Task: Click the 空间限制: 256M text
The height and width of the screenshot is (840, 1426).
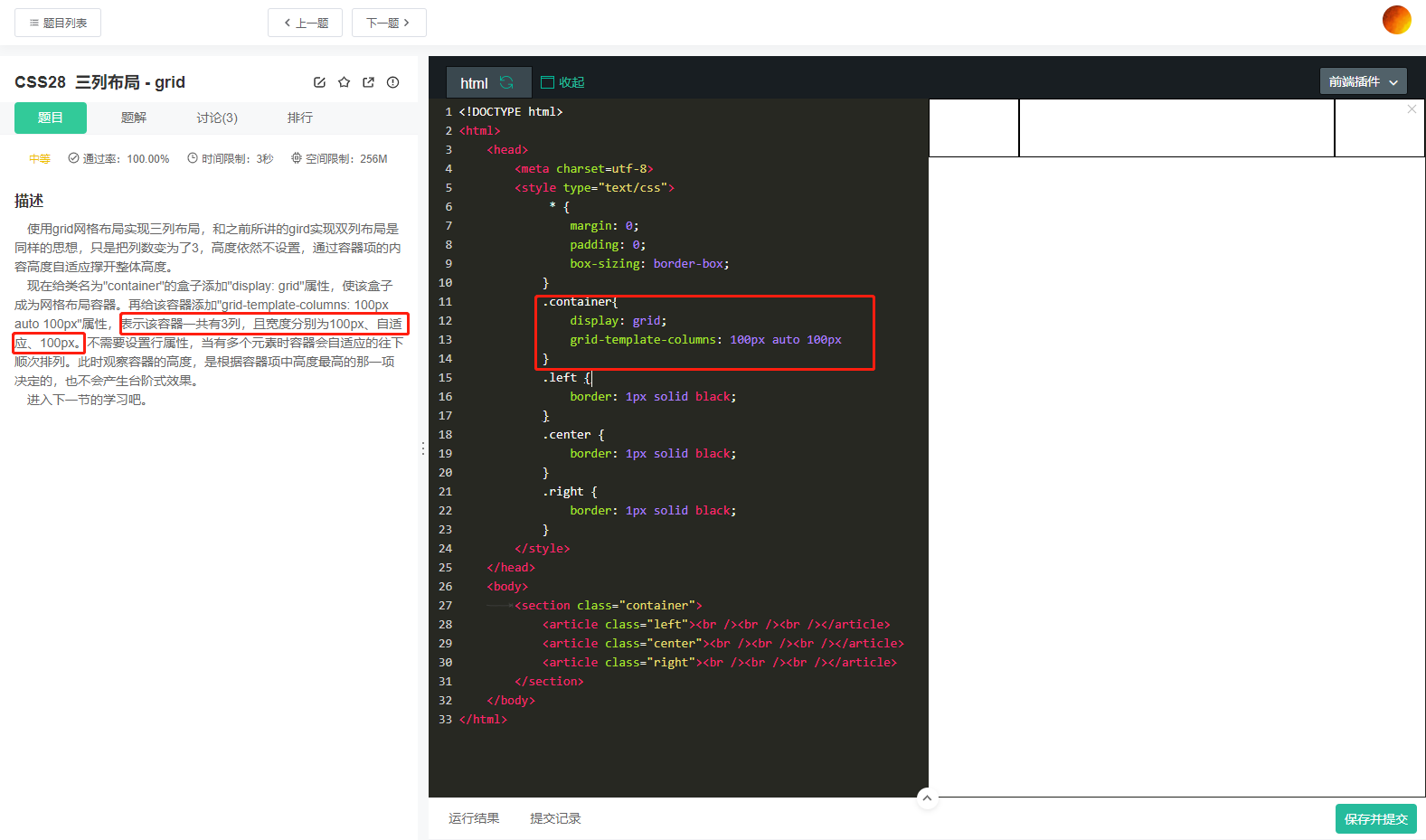Action: [346, 158]
